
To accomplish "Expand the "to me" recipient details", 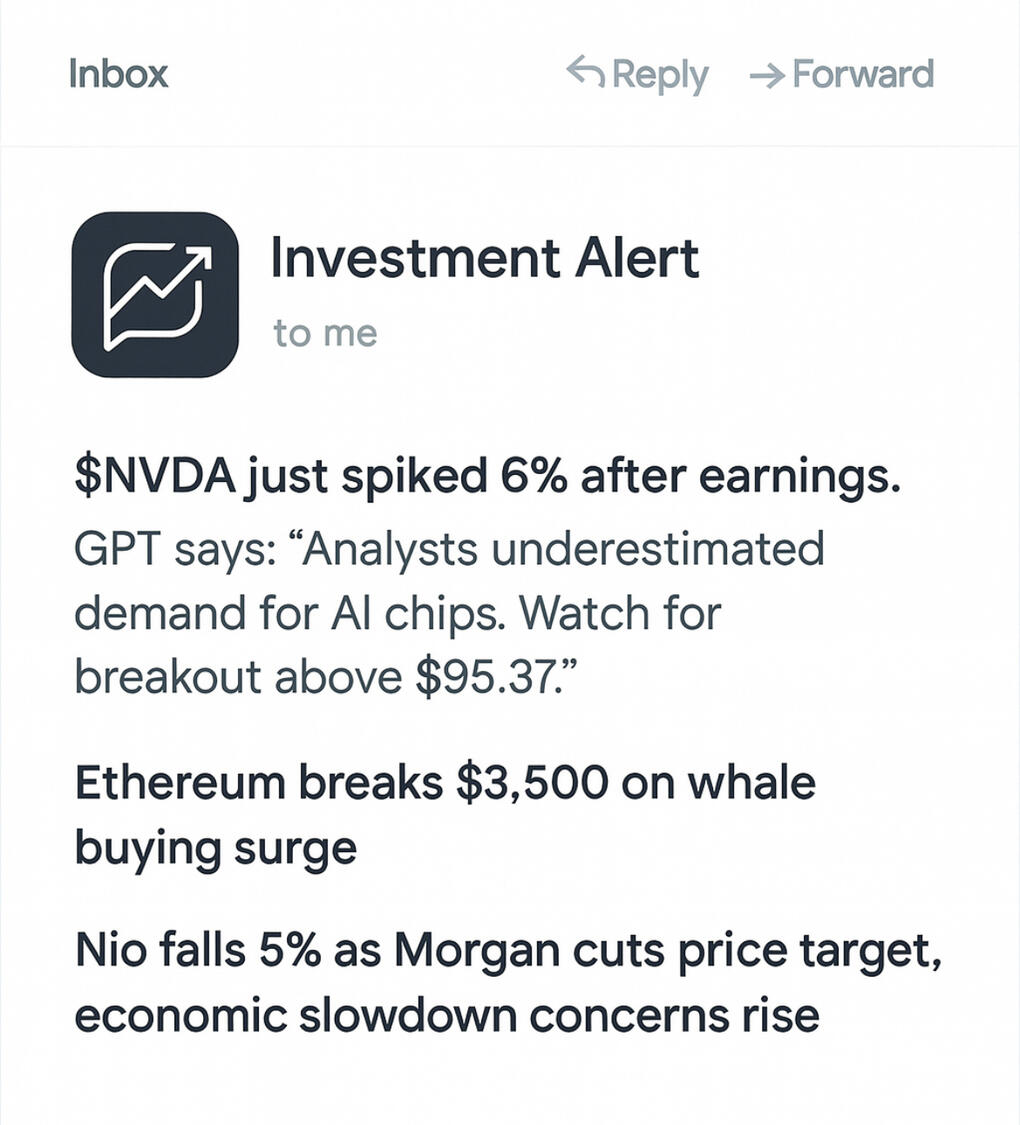I will 325,333.
